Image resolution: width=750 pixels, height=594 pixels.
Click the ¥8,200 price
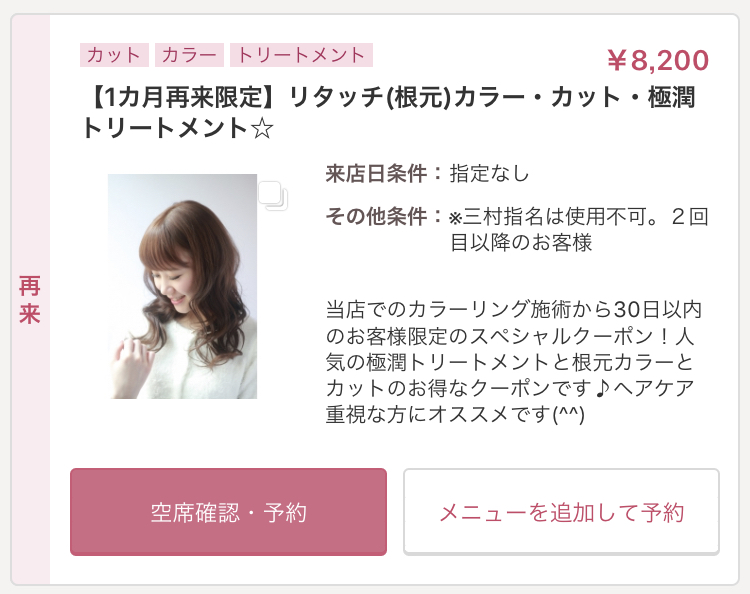(x=658, y=60)
